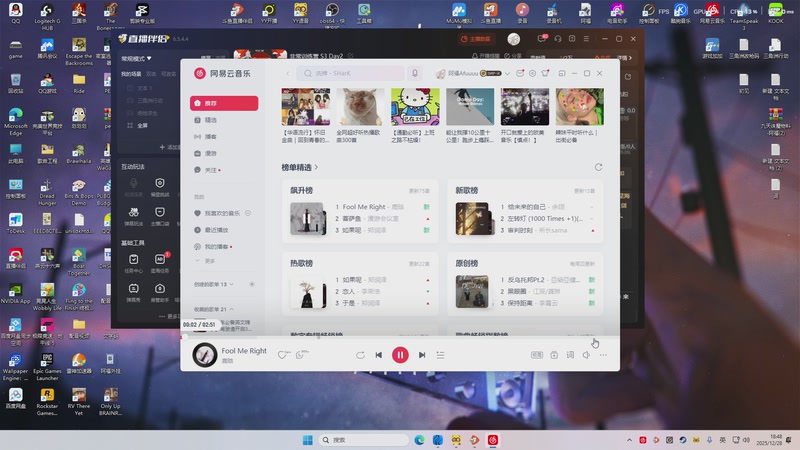Screen dimensions: 800x450
Task: Open the headset support icon in 直播伴侣
Action: (558, 39)
